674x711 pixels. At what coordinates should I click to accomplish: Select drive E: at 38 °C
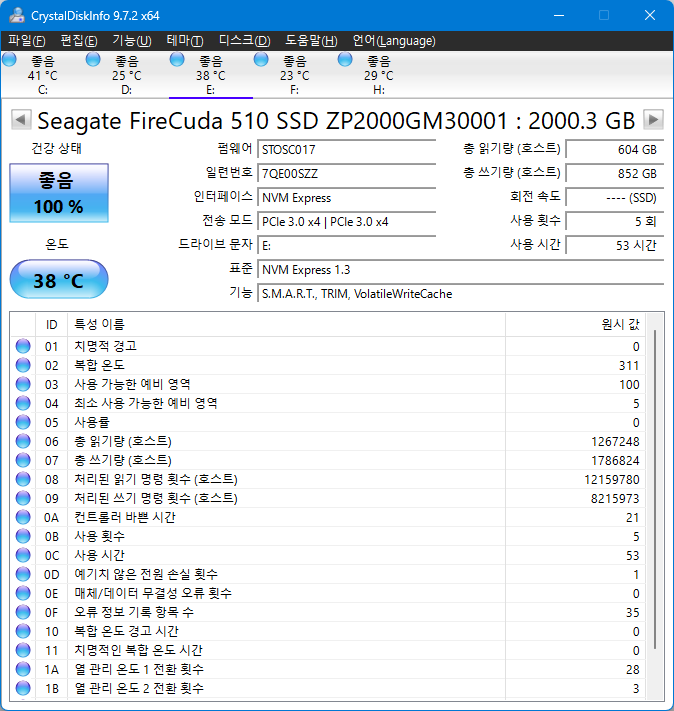pyautogui.click(x=210, y=75)
